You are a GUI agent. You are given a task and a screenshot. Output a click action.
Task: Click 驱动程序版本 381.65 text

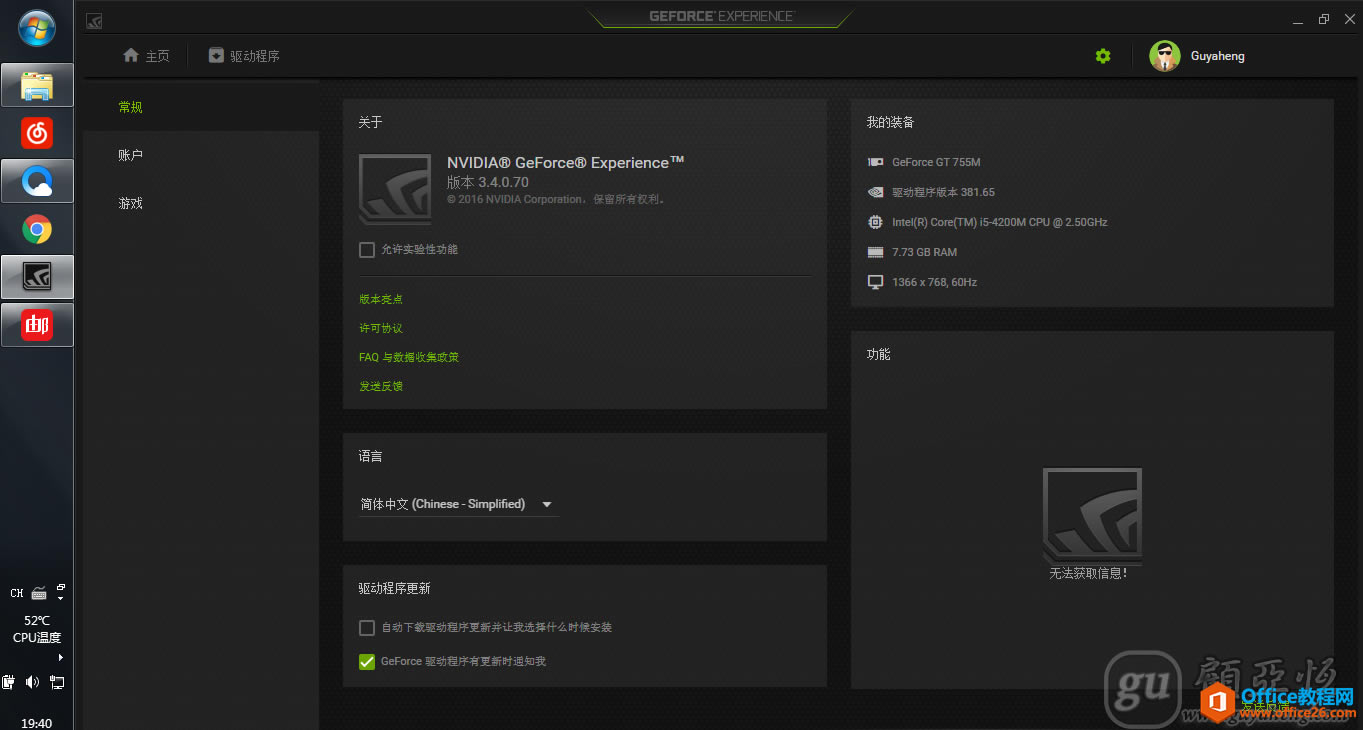943,192
